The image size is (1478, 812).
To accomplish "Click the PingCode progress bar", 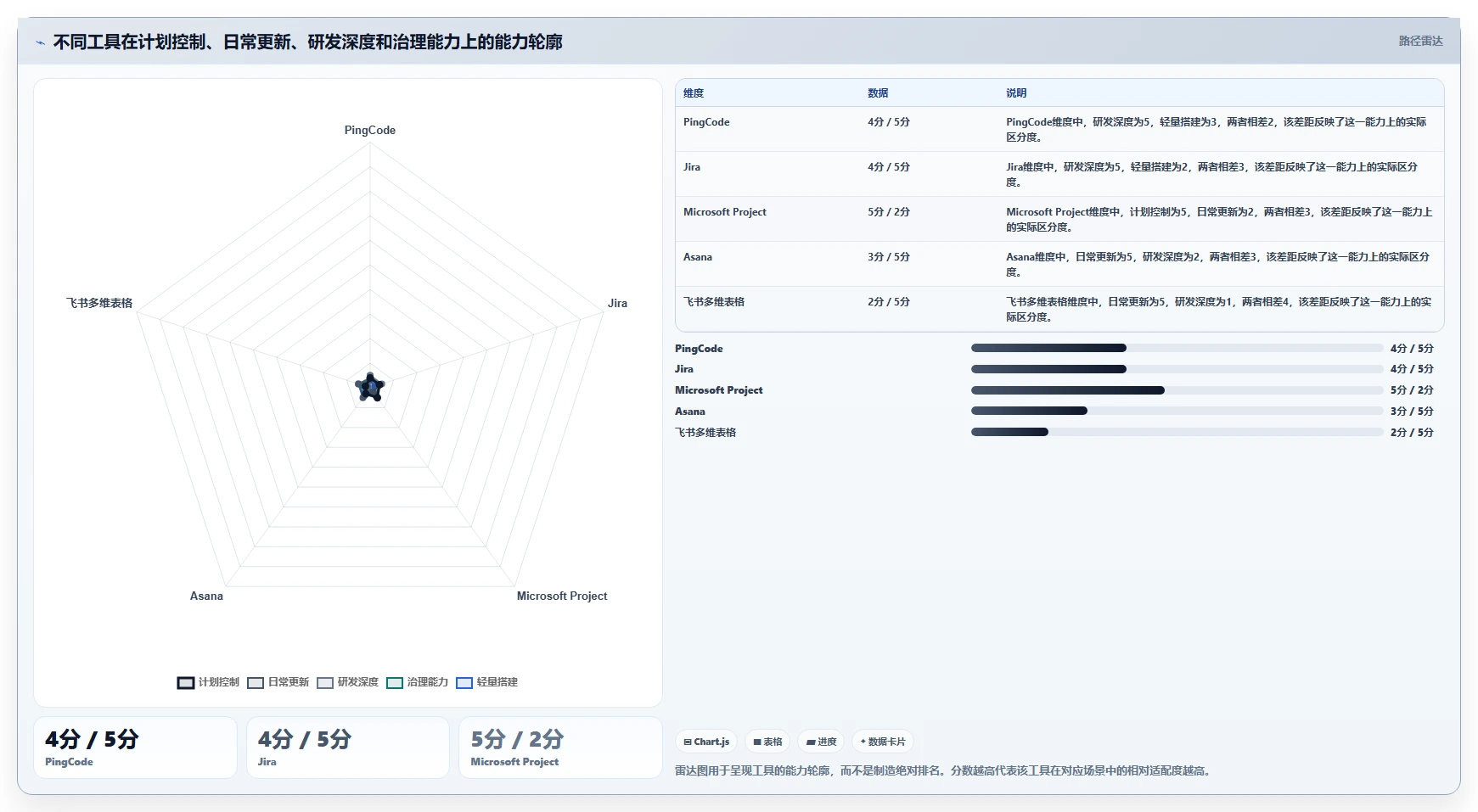I will [1177, 348].
